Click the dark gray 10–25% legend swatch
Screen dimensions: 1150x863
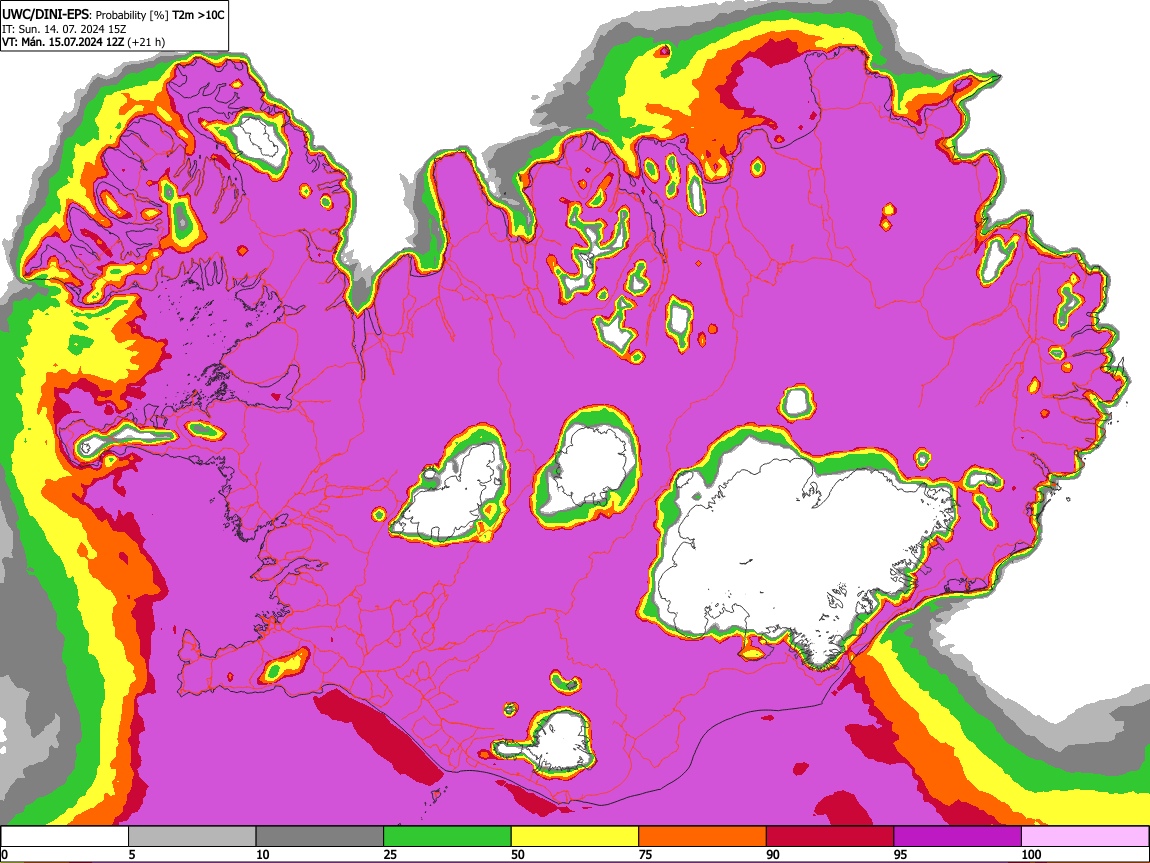tap(320, 837)
